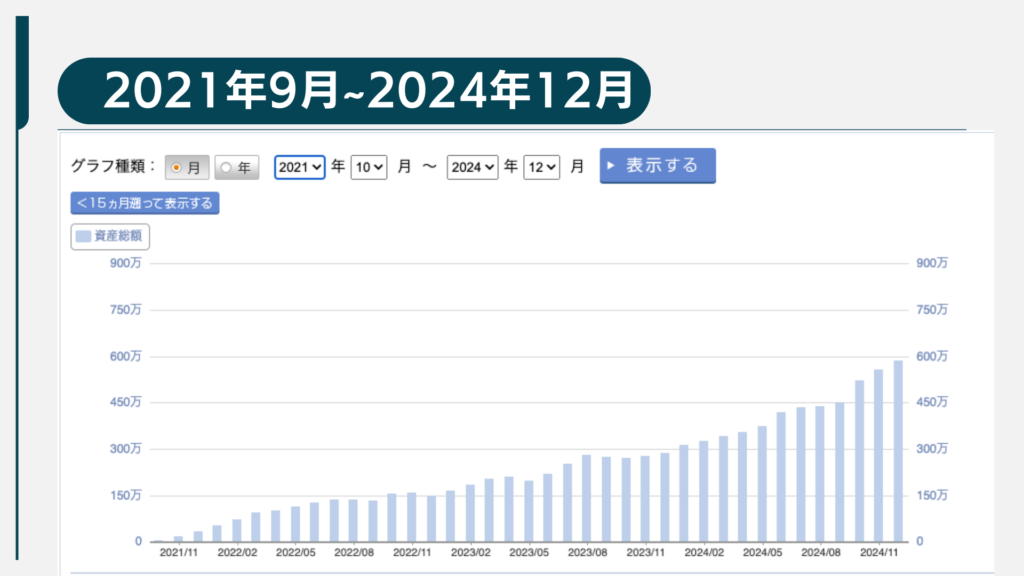The height and width of the screenshot is (576, 1024).
Task: Open the start month dropdown showing 10
Action: (x=368, y=167)
